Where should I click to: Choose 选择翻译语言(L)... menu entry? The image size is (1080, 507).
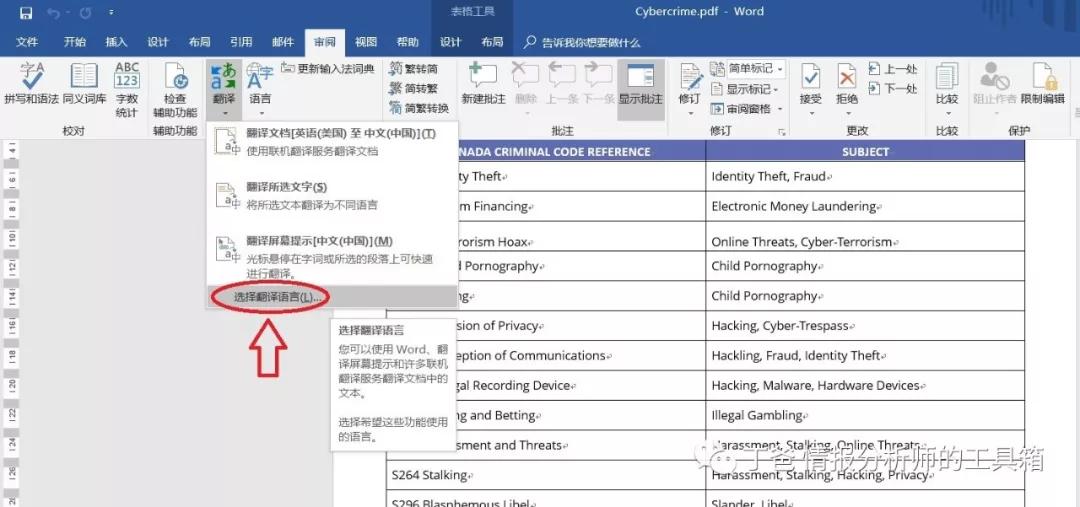331,297
